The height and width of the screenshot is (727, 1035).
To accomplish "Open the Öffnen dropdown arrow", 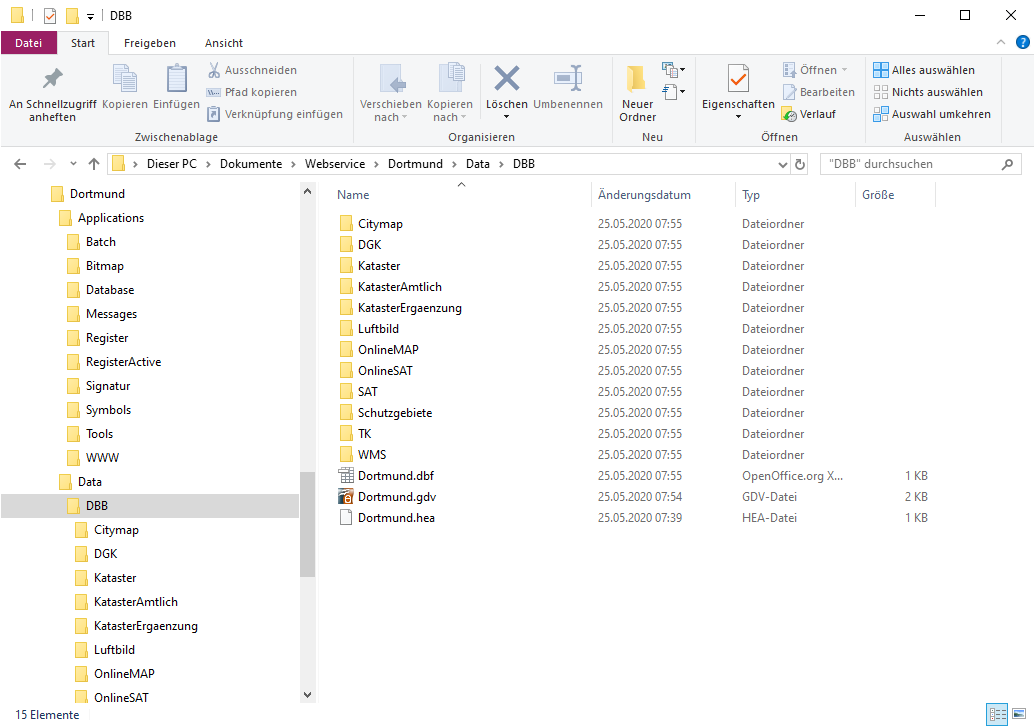I will pyautogui.click(x=844, y=70).
